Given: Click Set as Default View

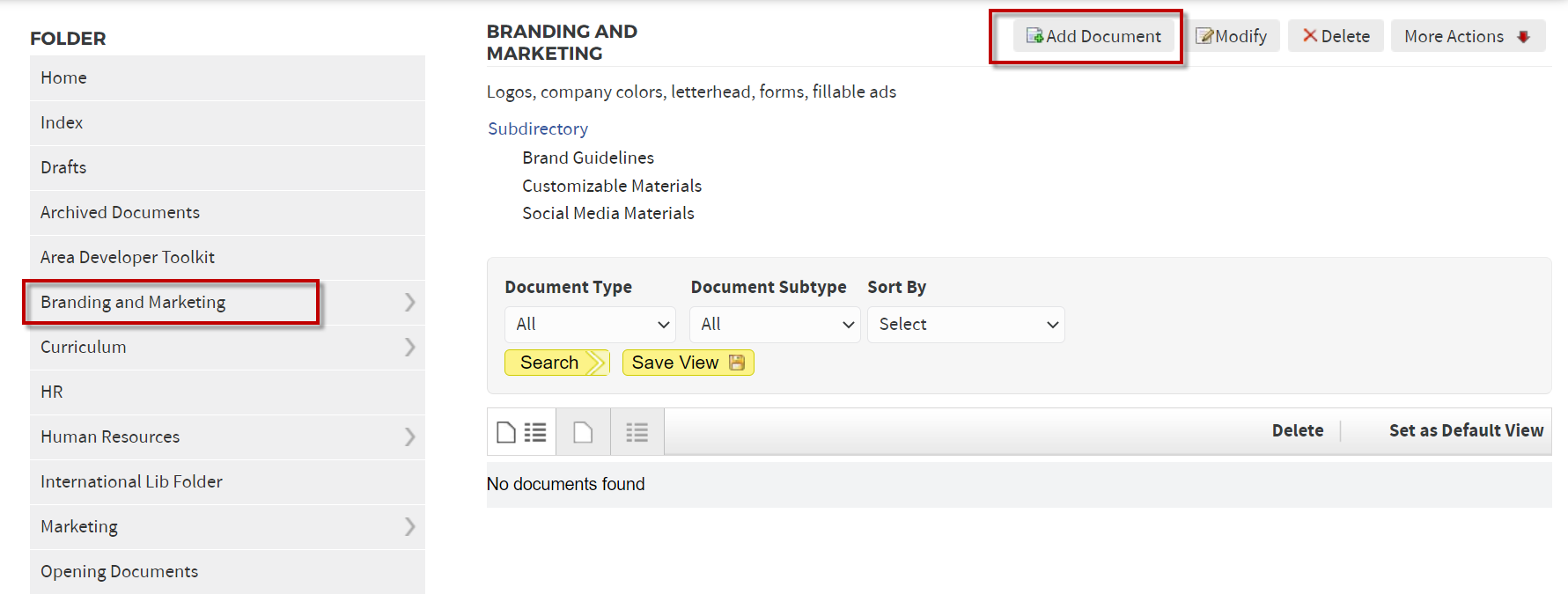Looking at the screenshot, I should [x=1466, y=431].
